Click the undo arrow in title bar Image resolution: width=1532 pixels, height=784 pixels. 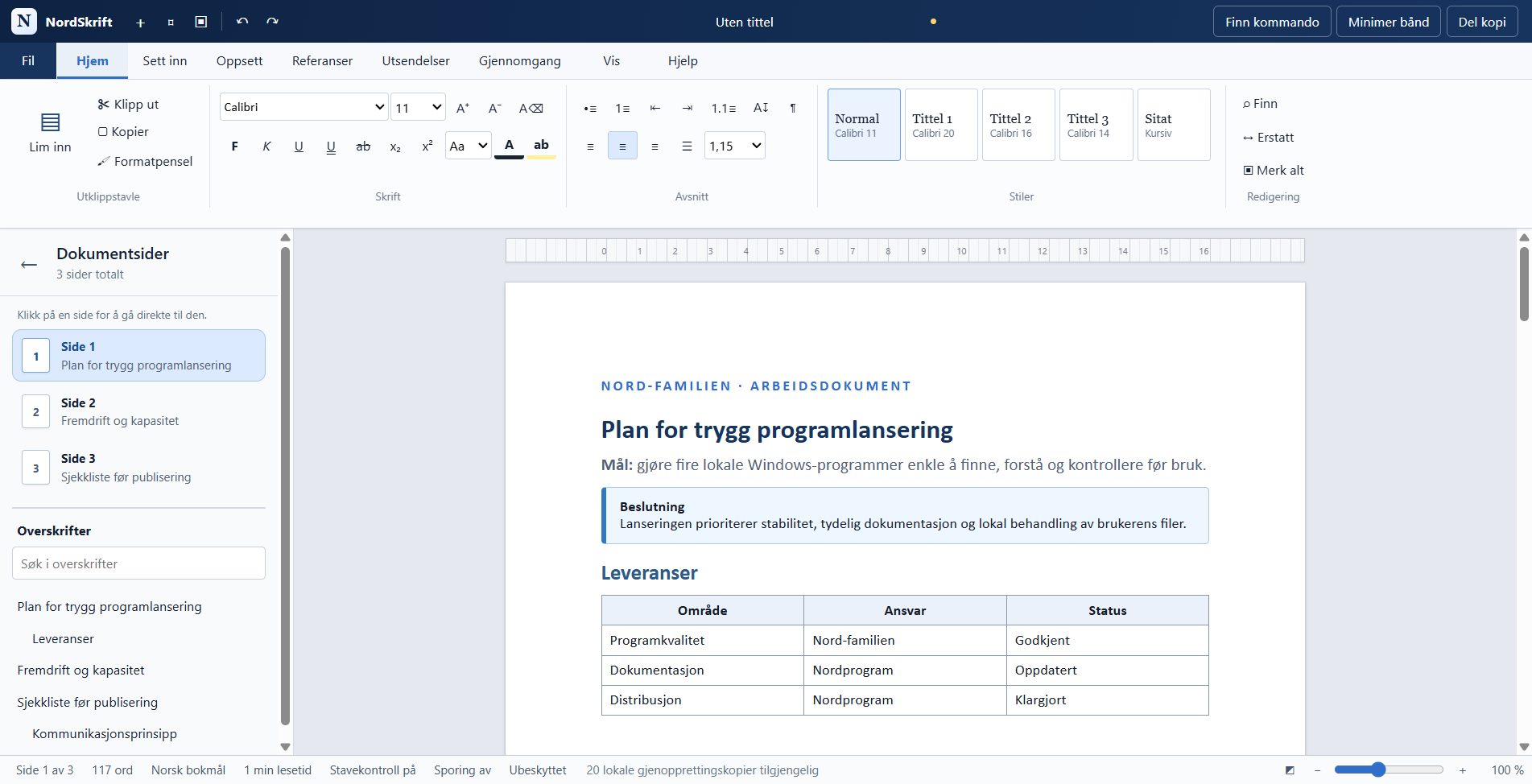[242, 22]
